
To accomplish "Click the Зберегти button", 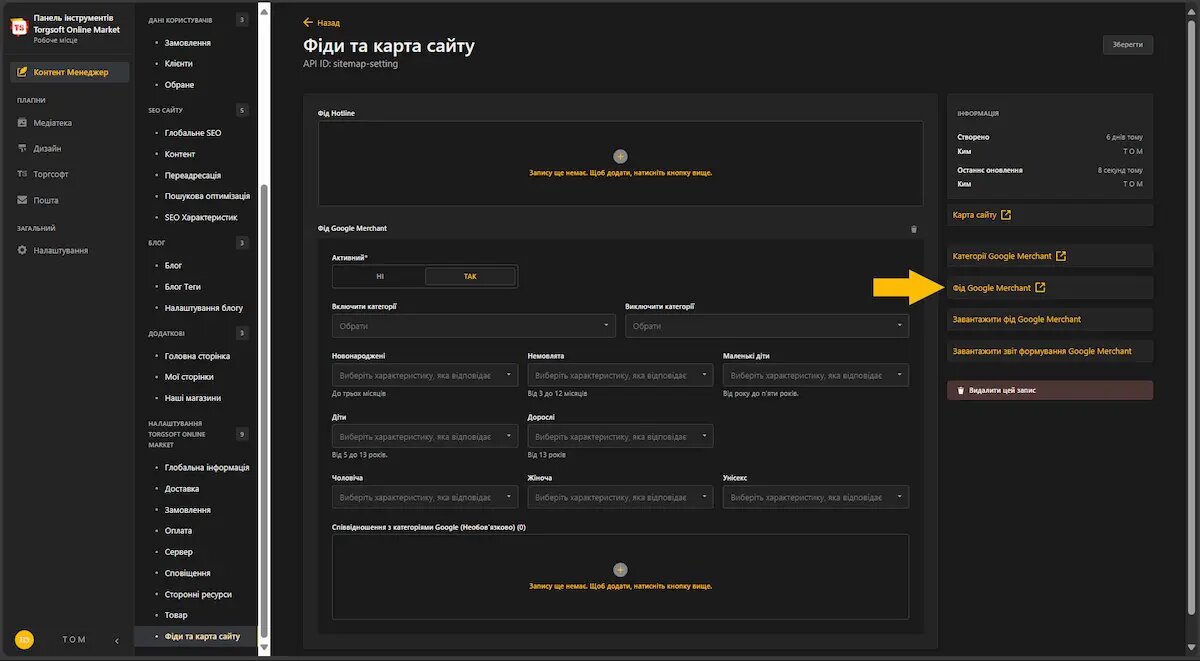I will (1127, 44).
